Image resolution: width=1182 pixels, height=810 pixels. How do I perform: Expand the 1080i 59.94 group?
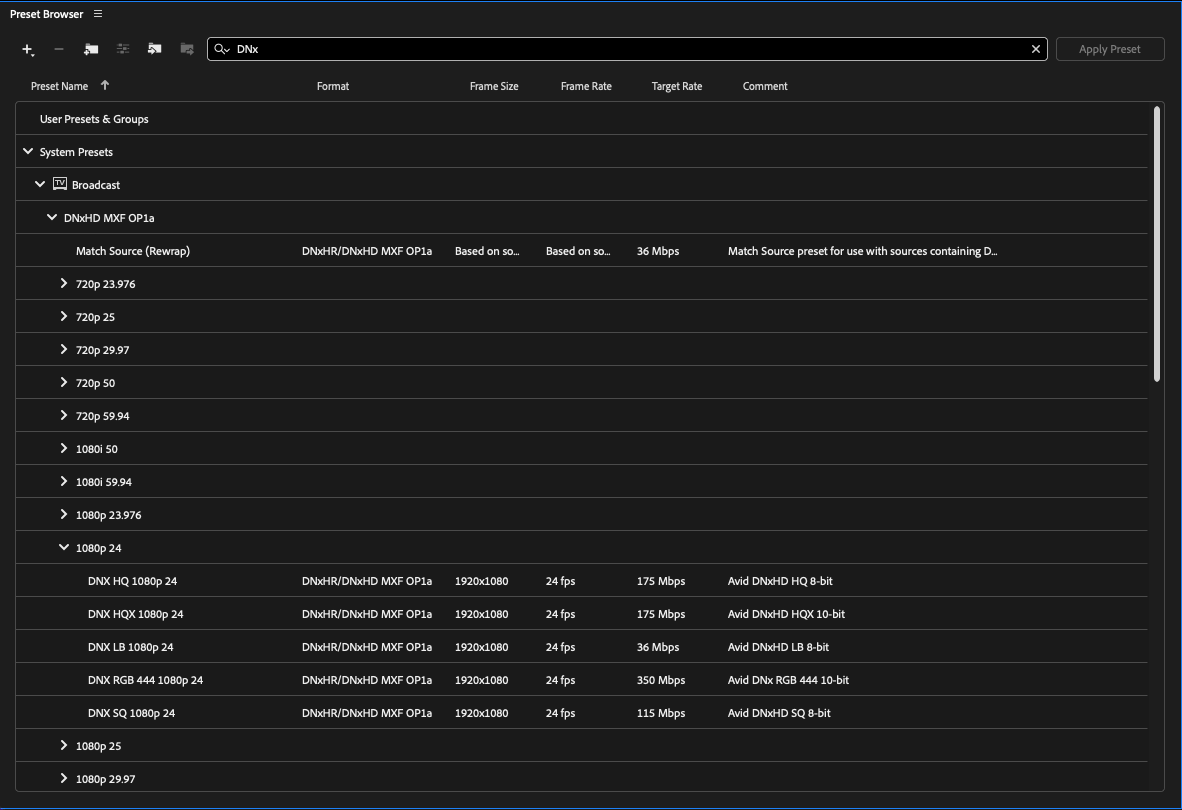pos(64,481)
